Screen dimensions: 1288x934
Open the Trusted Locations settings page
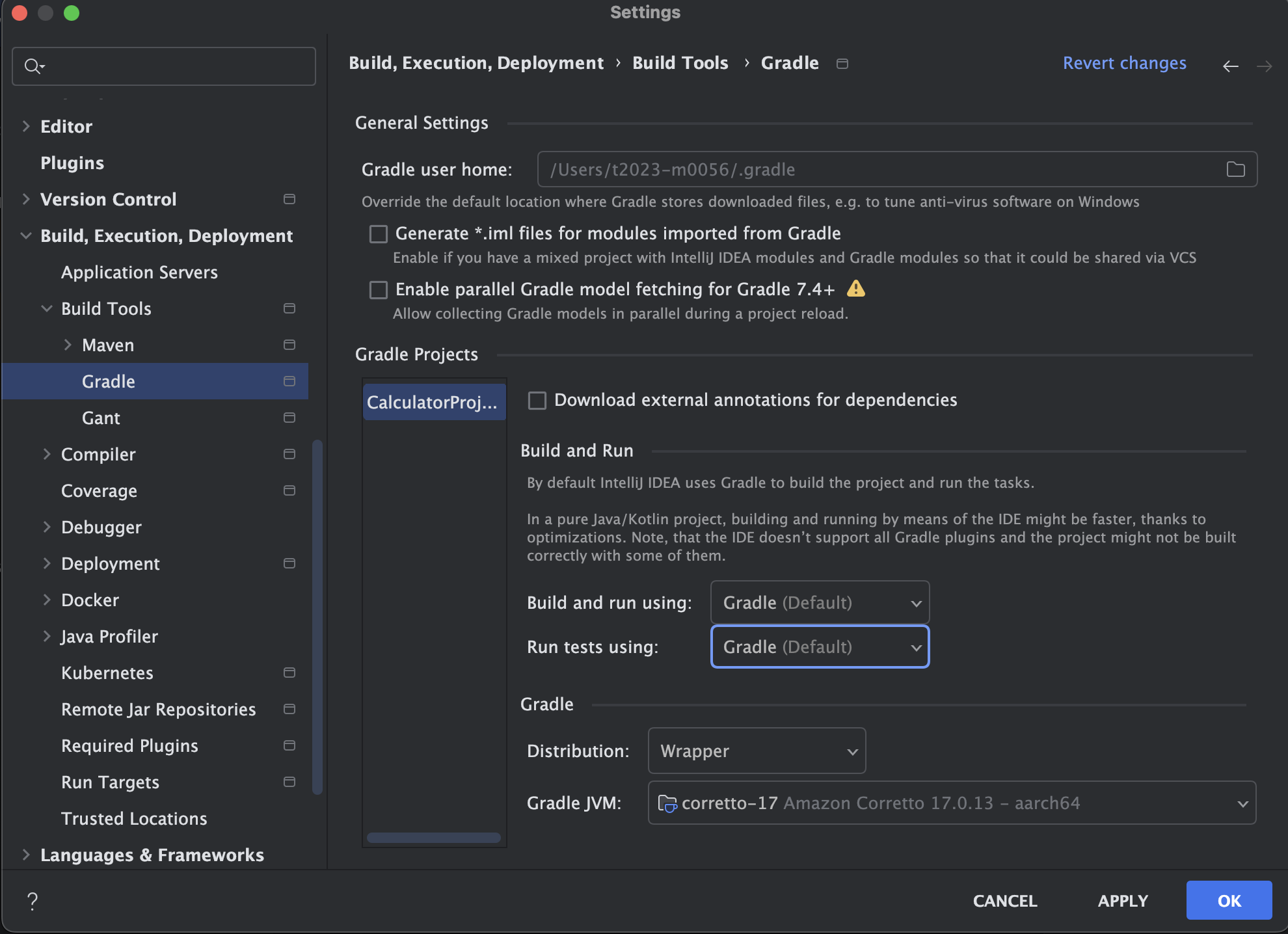134,819
